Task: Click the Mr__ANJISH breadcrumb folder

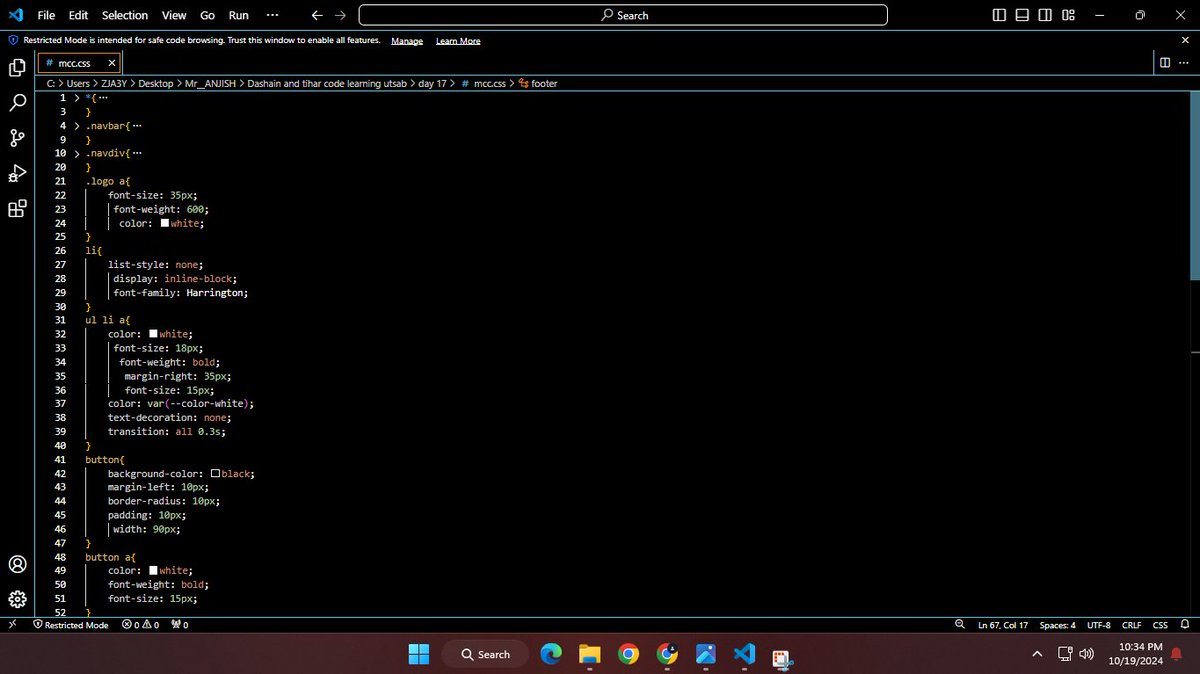Action: pyautogui.click(x=211, y=84)
